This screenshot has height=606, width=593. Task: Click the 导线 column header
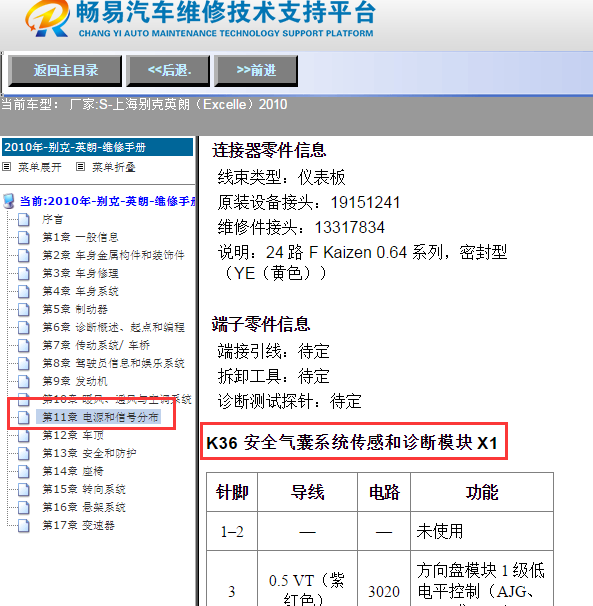[x=307, y=492]
